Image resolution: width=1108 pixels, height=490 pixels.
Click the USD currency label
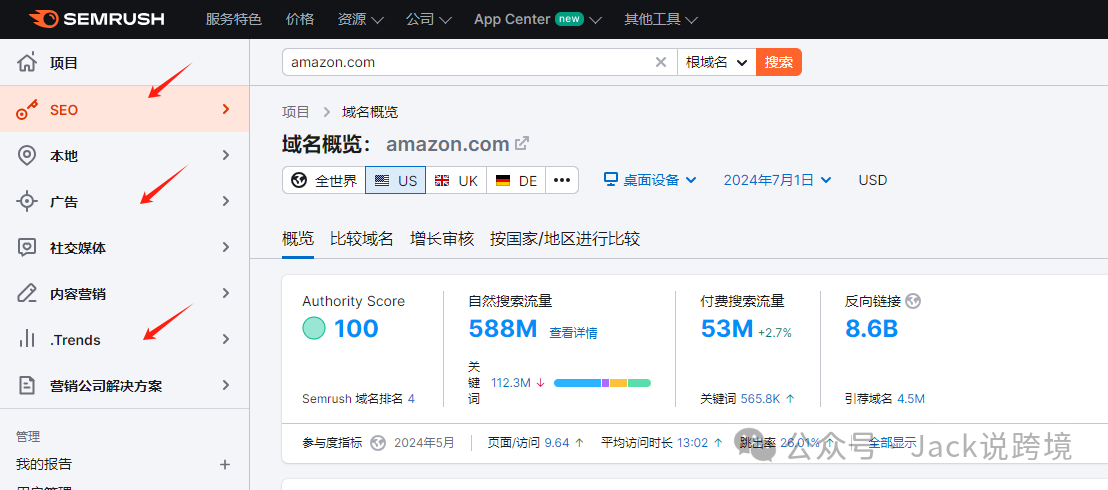[873, 180]
